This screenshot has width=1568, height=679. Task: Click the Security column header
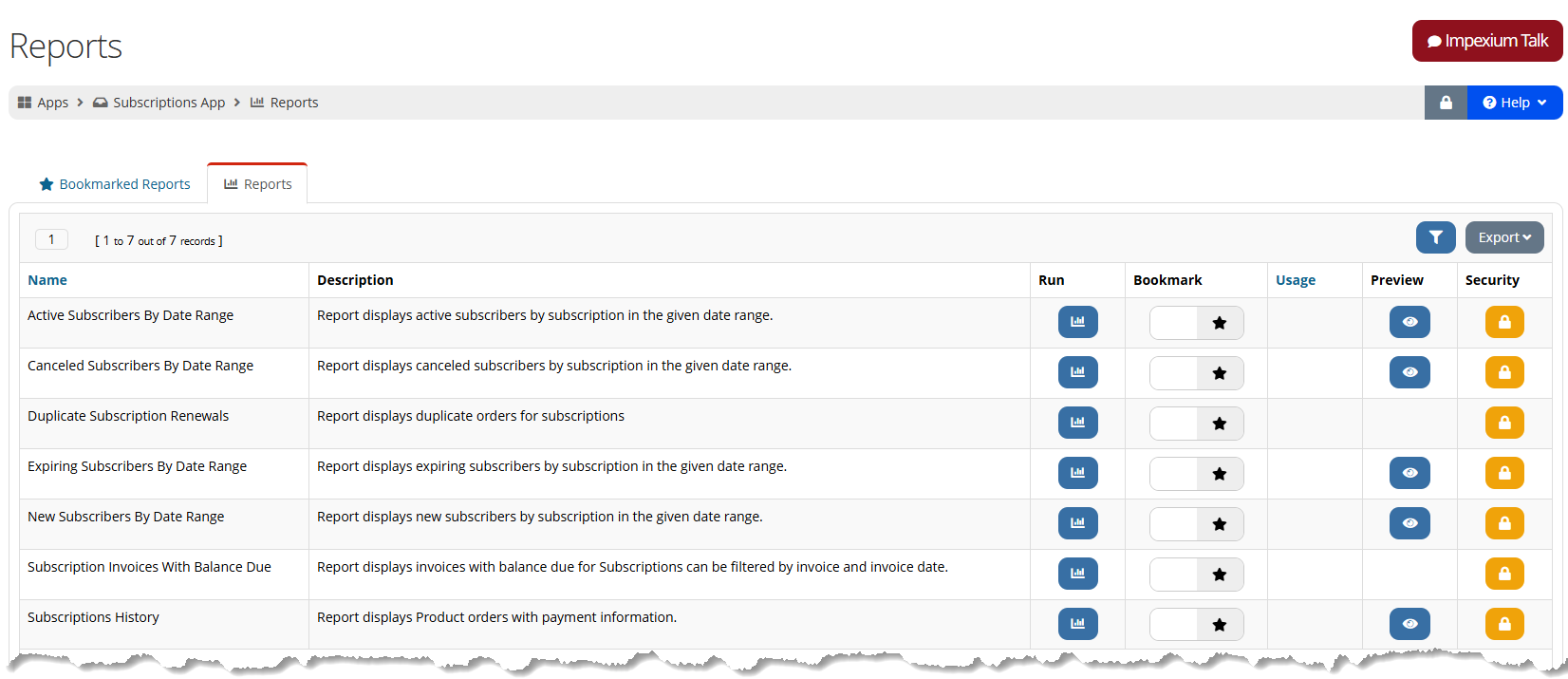(1492, 280)
